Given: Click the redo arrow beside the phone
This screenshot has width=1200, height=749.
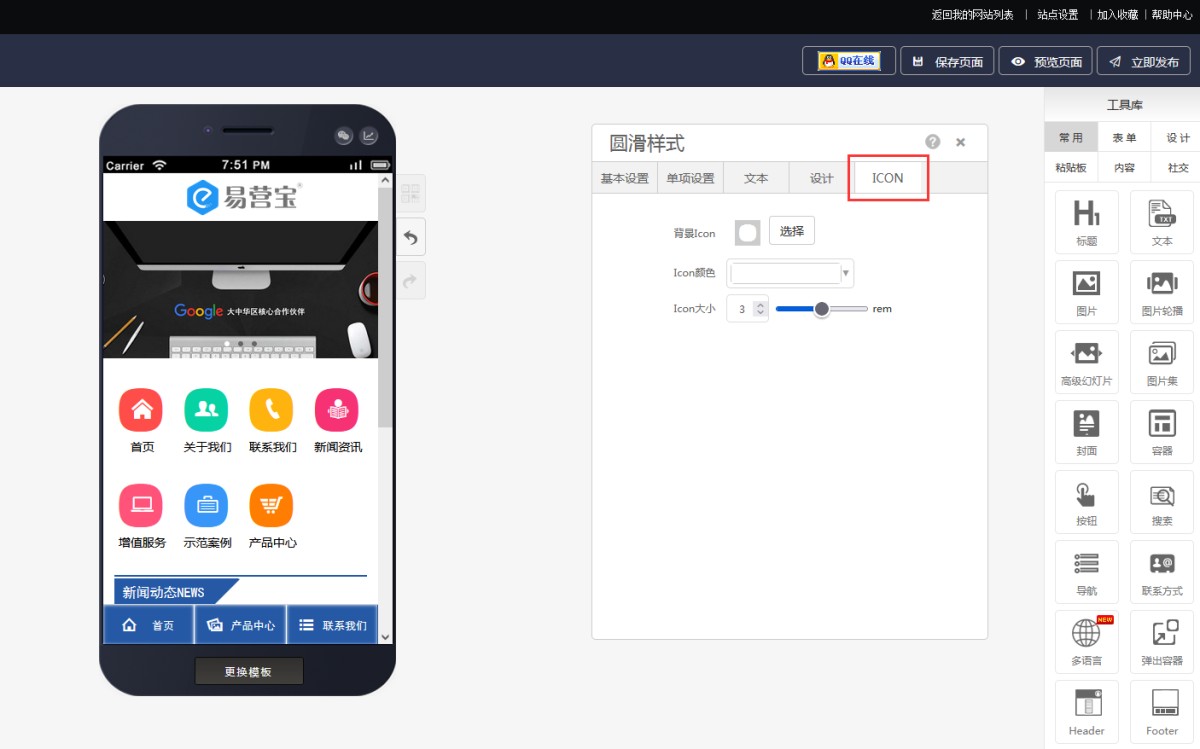Looking at the screenshot, I should [411, 281].
